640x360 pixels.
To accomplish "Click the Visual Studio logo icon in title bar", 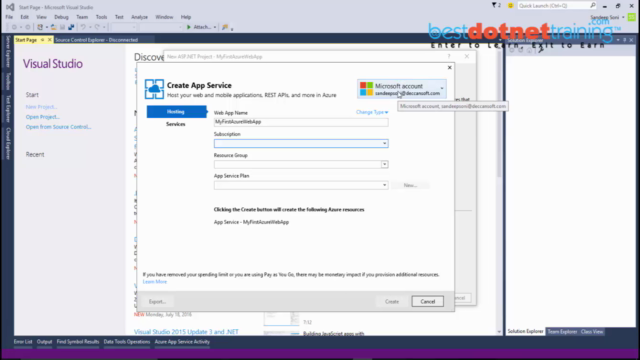I will click(10, 7).
